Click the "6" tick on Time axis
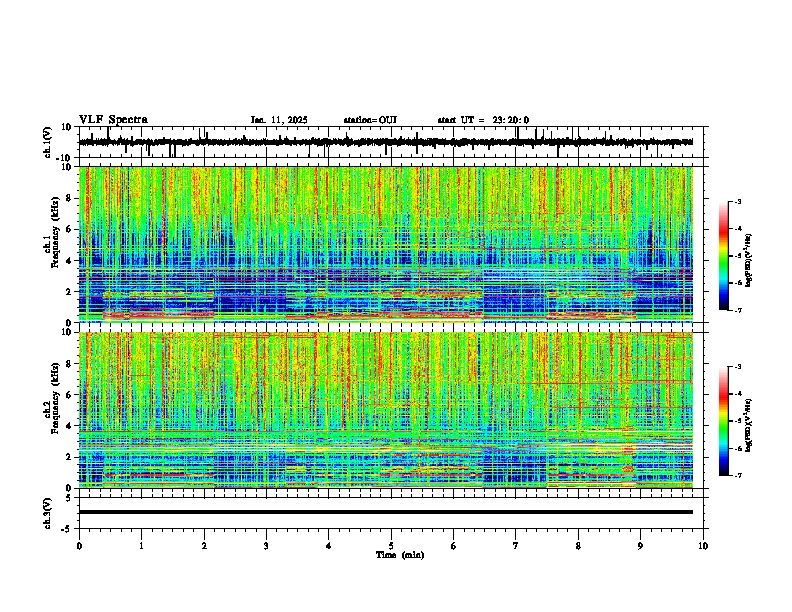The width and height of the screenshot is (792, 612). 453,546
